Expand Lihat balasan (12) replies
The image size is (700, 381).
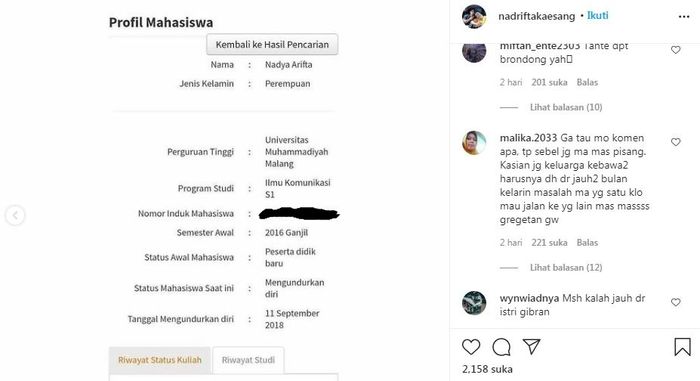(566, 268)
